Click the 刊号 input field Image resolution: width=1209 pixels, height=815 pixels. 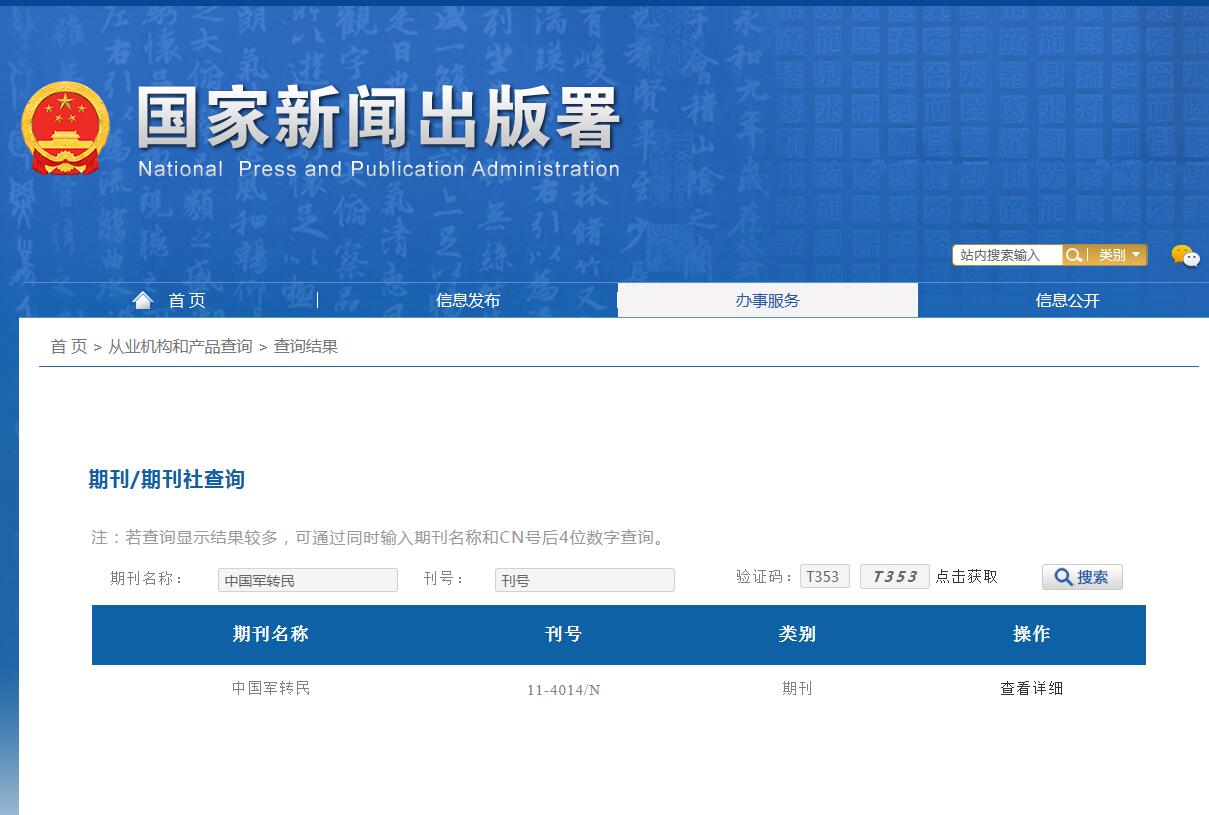pos(584,580)
